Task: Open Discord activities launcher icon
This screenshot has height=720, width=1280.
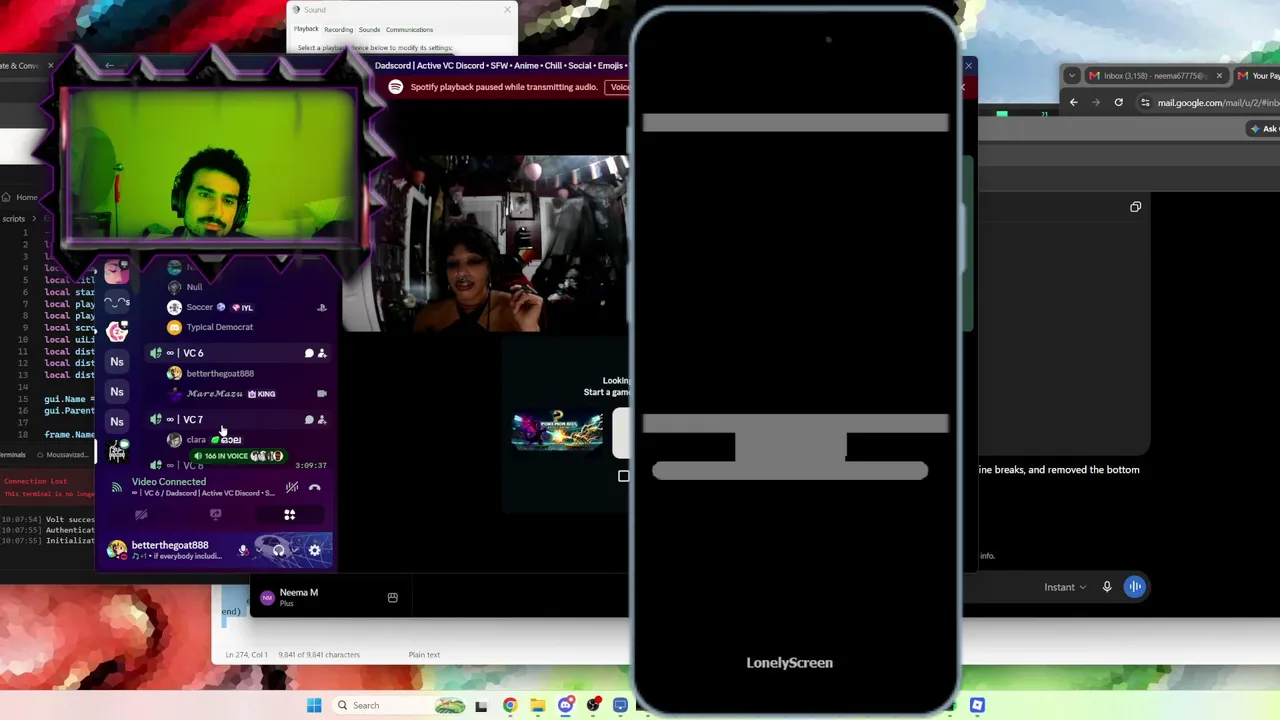Action: click(289, 515)
